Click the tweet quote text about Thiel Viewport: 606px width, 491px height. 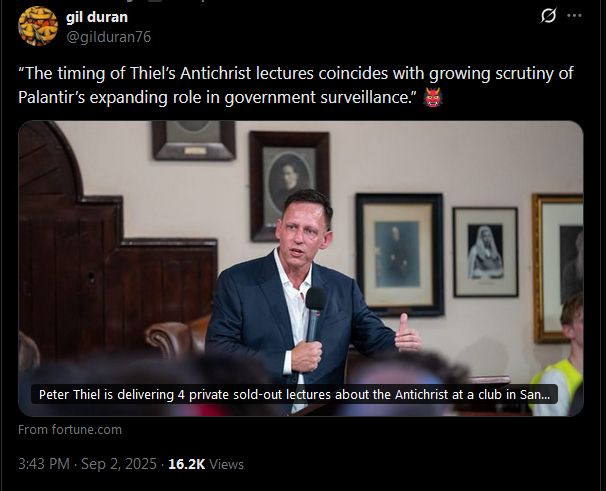296,85
